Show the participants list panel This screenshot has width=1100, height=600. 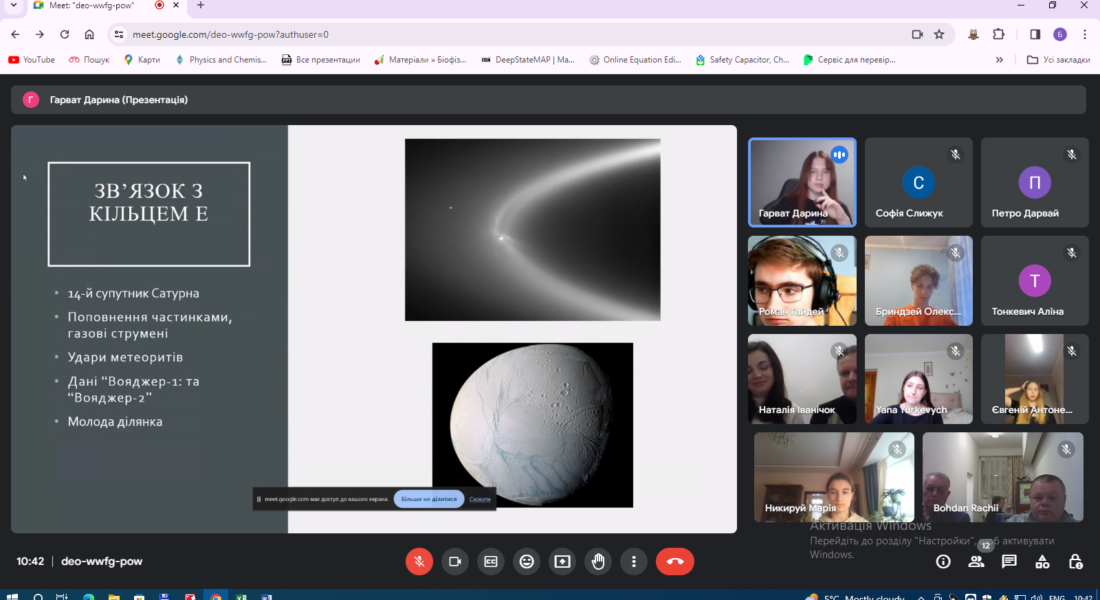click(x=976, y=562)
